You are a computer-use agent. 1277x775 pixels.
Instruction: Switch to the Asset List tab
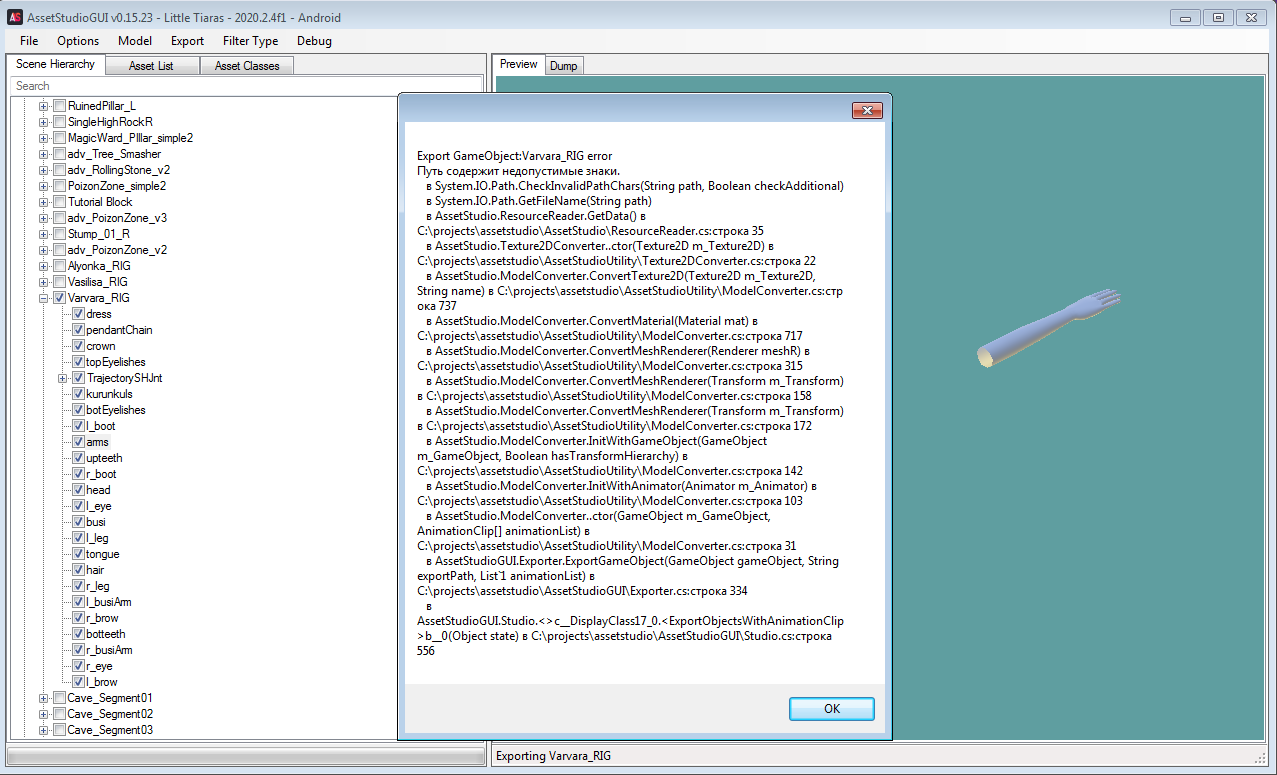(152, 65)
